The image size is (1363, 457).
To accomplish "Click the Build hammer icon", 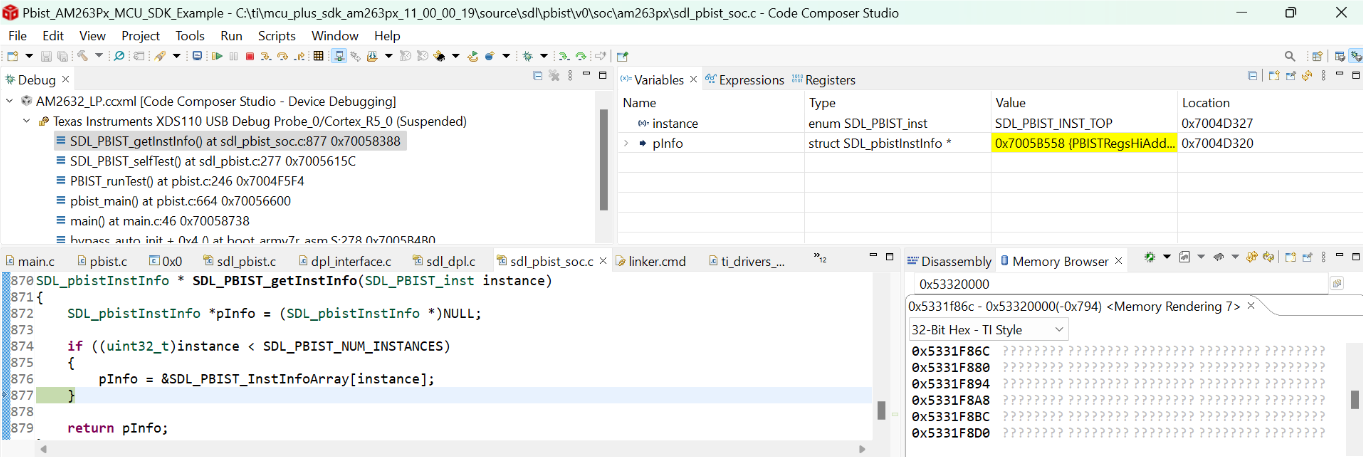I will click(x=82, y=56).
